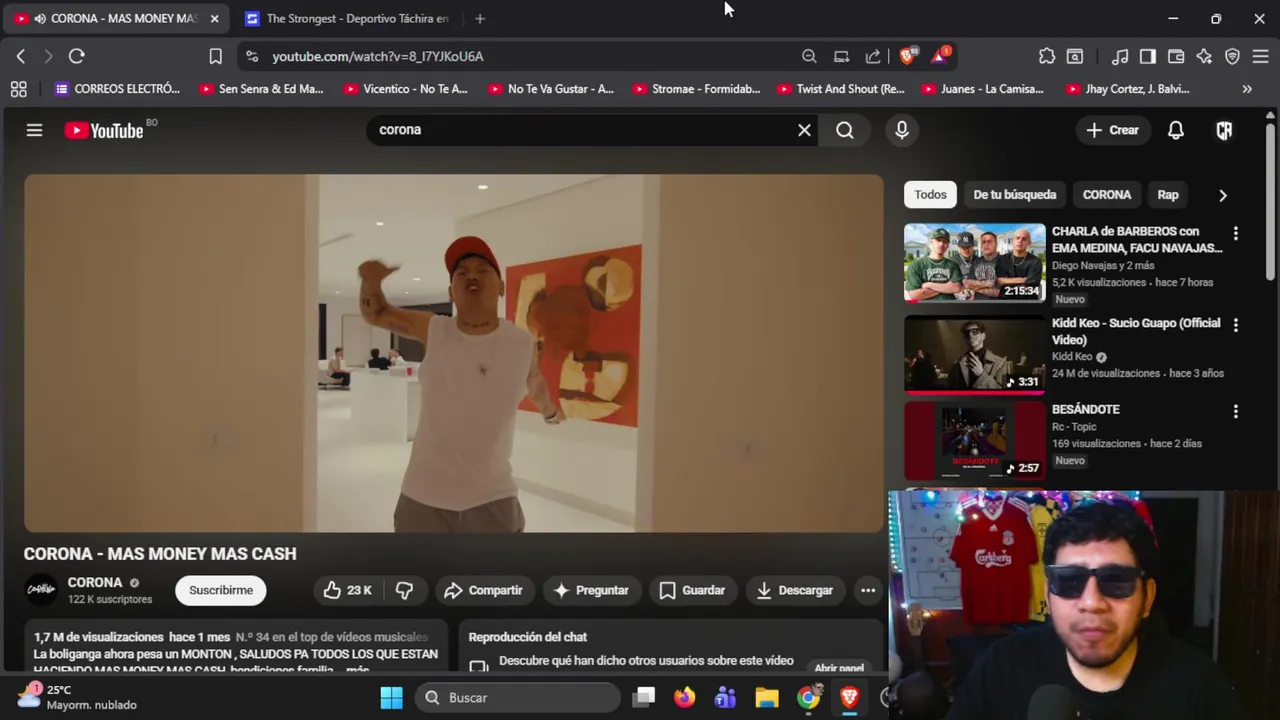Screen dimensions: 1280x720
Task: Open Stromae - Formidab... bookmark
Action: pyautogui.click(x=696, y=89)
